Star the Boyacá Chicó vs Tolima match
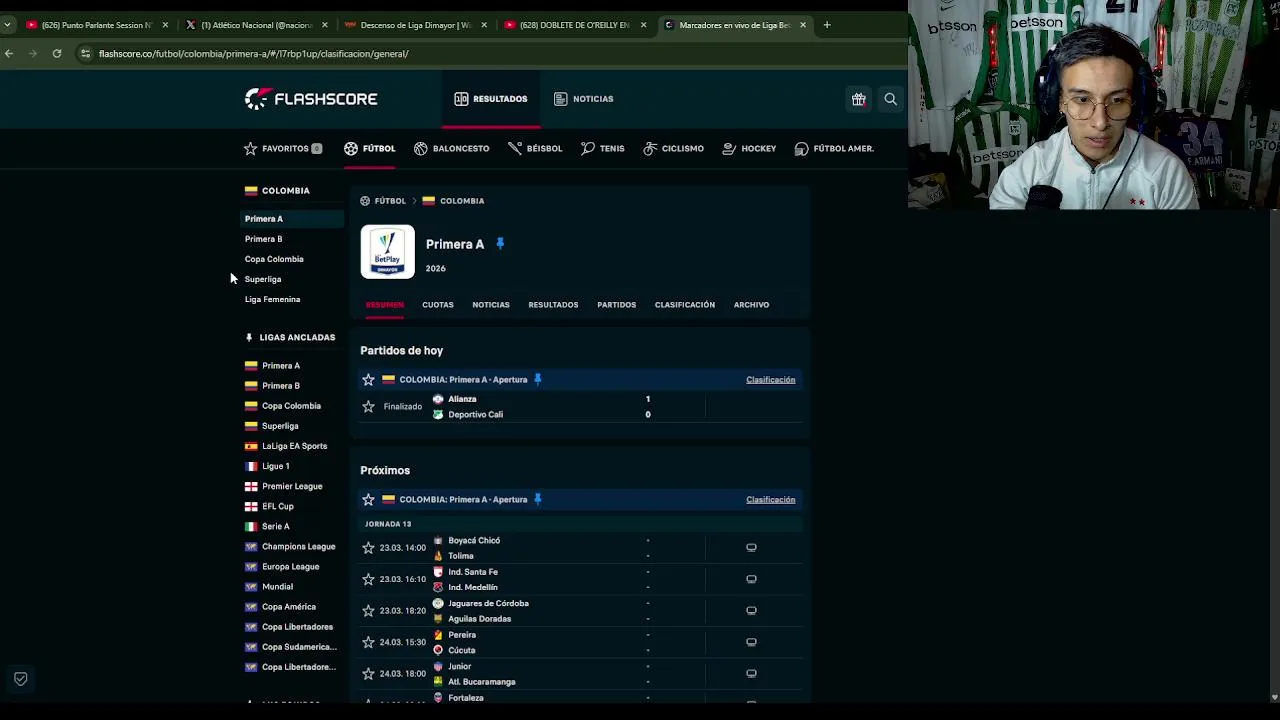Screen dimensions: 1280x720 pyautogui.click(x=368, y=548)
